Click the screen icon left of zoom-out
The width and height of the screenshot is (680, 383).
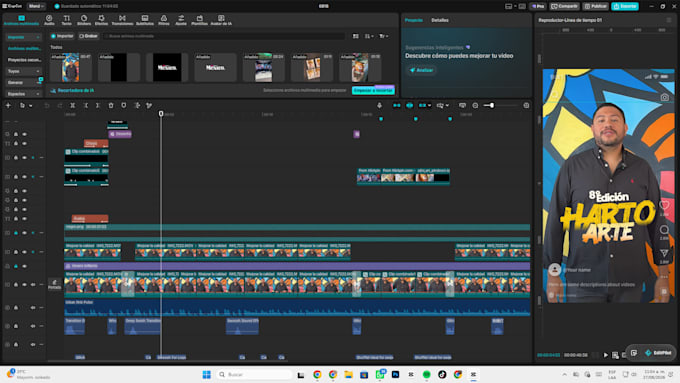(462, 105)
